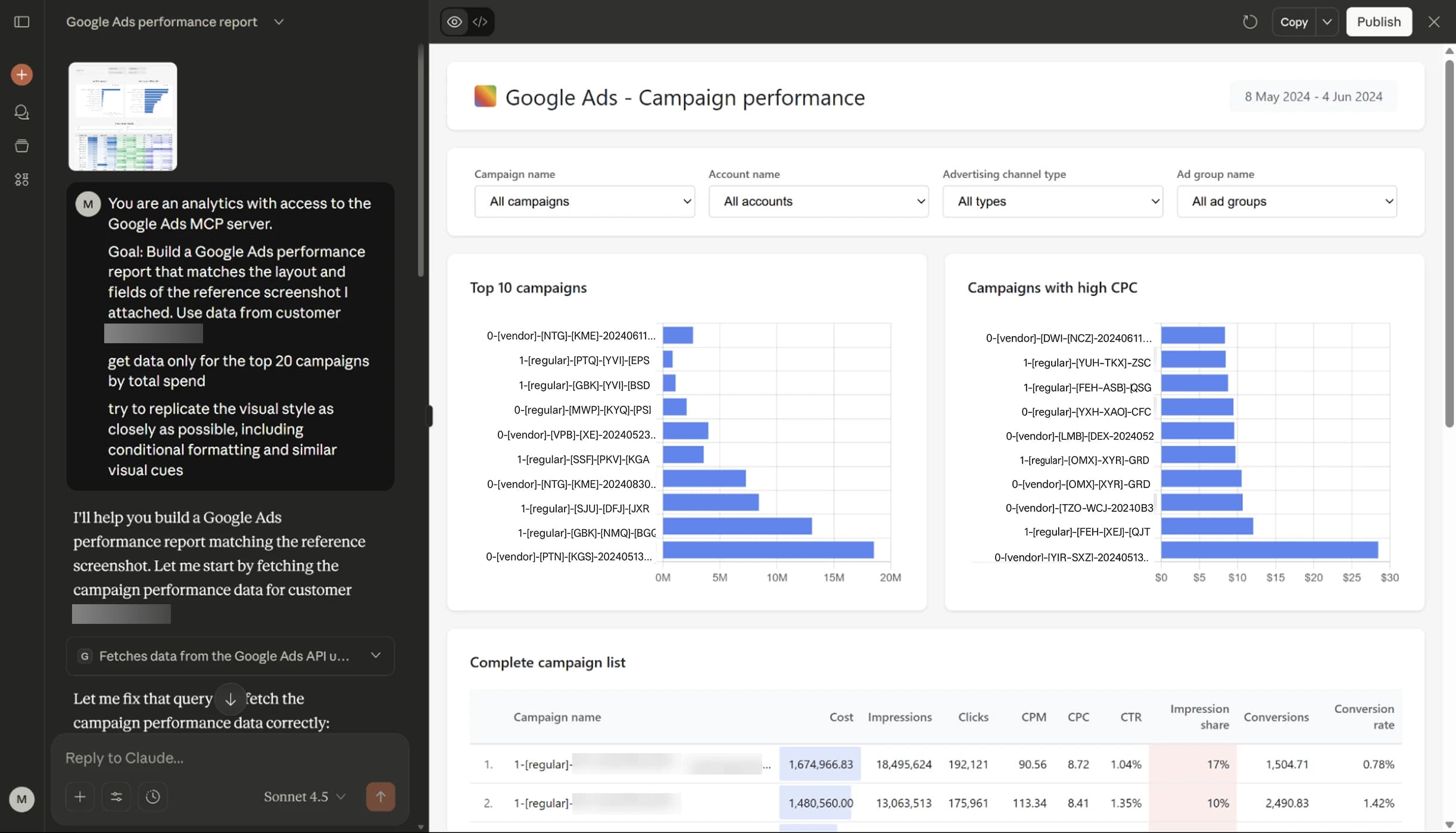
Task: Open the Projects icon in the sidebar
Action: click(21, 146)
